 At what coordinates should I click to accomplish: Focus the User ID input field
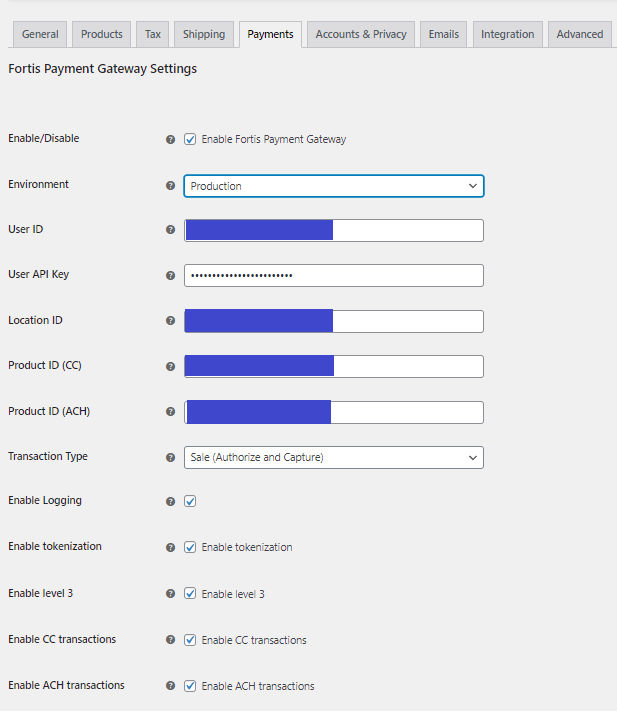[x=334, y=230]
